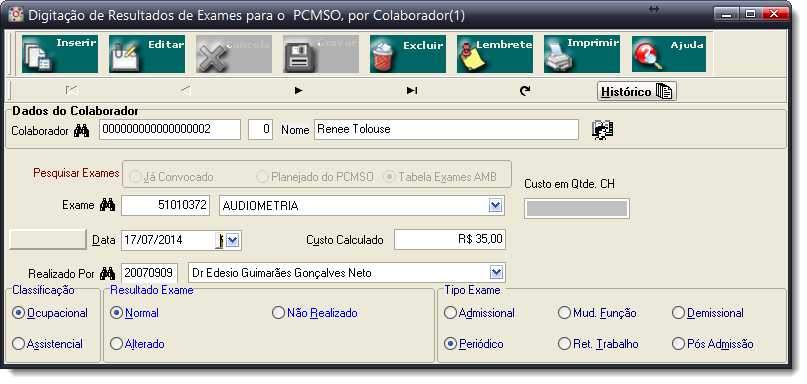
Task: Select Pós Admissão exam type
Action: tap(713, 344)
